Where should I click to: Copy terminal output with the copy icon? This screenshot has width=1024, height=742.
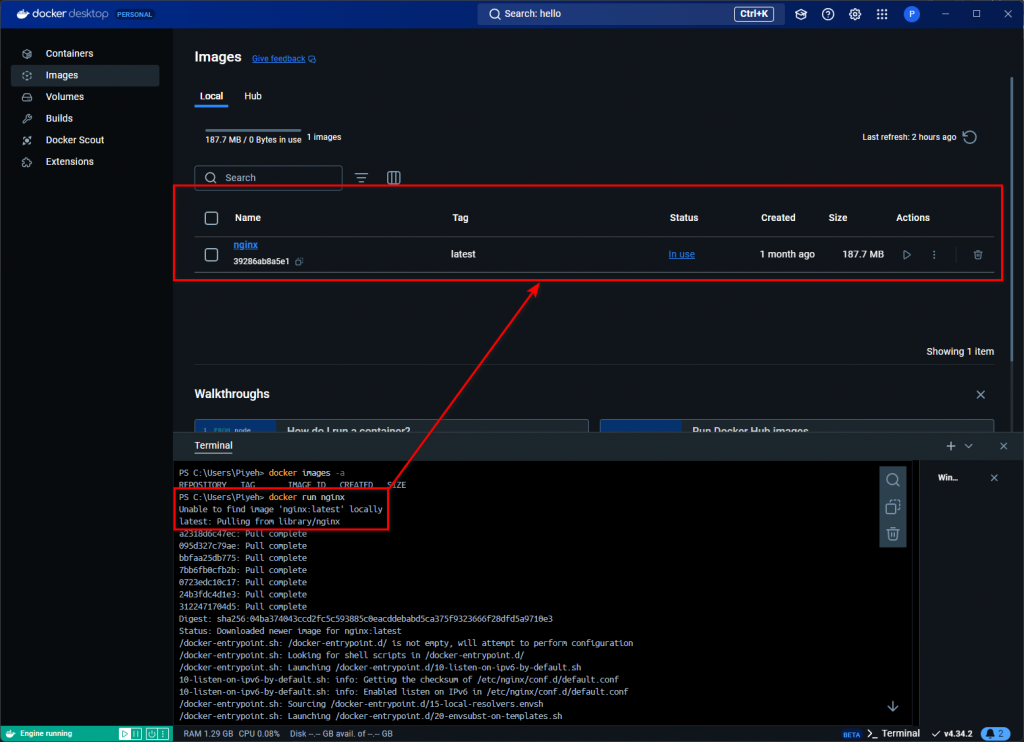[x=893, y=507]
